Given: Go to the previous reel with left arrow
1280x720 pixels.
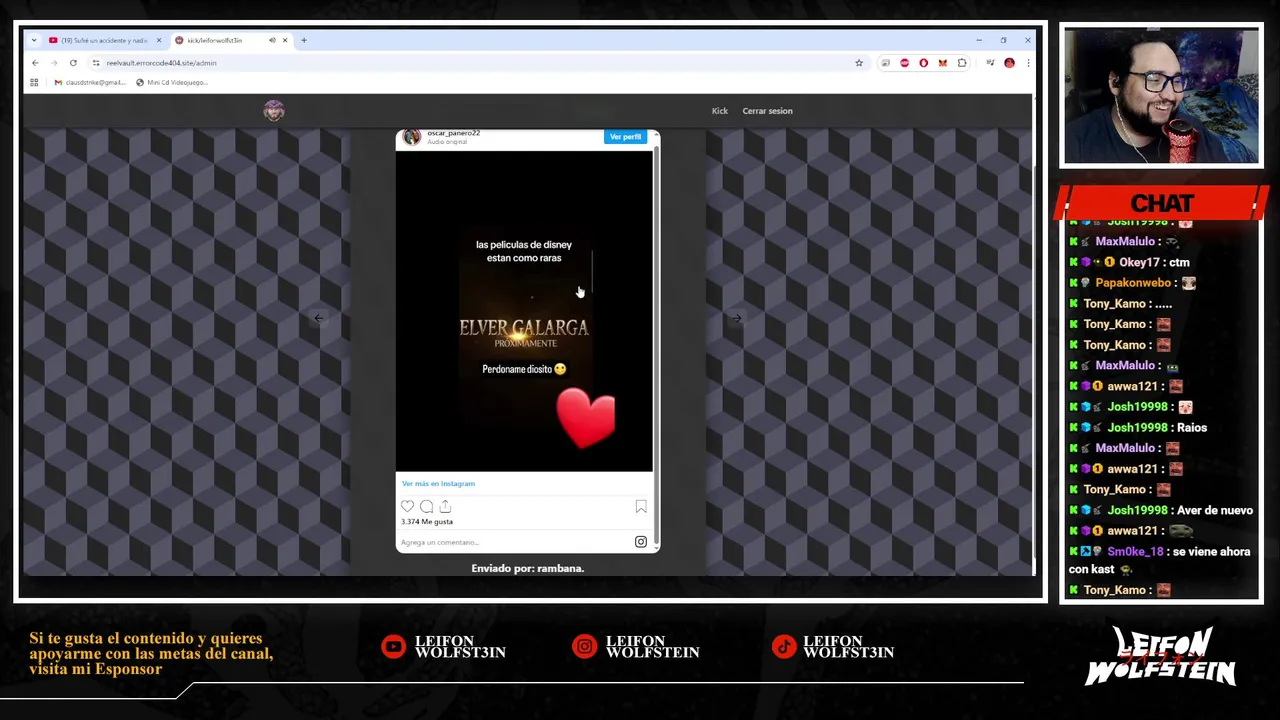Looking at the screenshot, I should click(319, 318).
